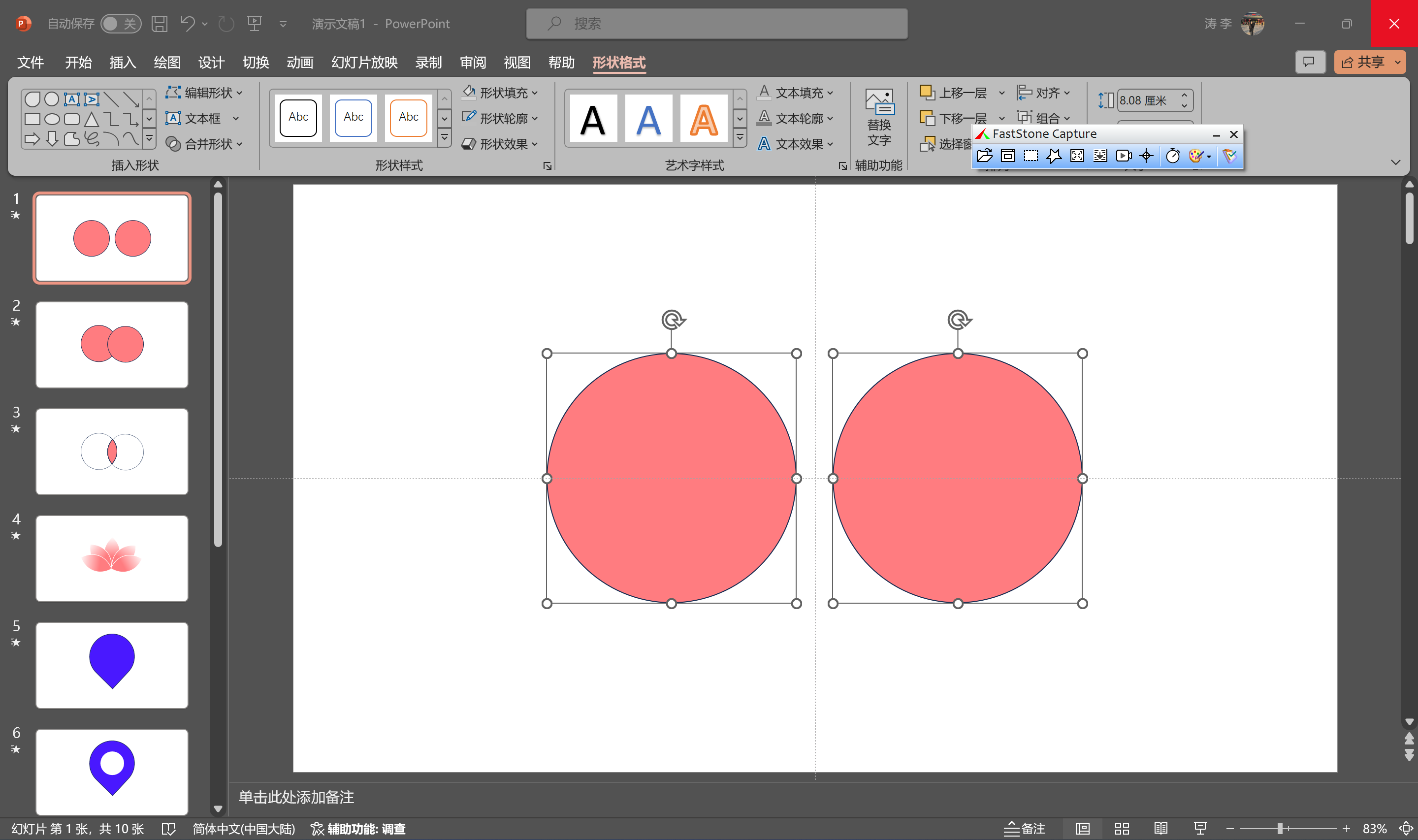The height and width of the screenshot is (840, 1418).
Task: Open the comments pane button
Action: pyautogui.click(x=1309, y=62)
